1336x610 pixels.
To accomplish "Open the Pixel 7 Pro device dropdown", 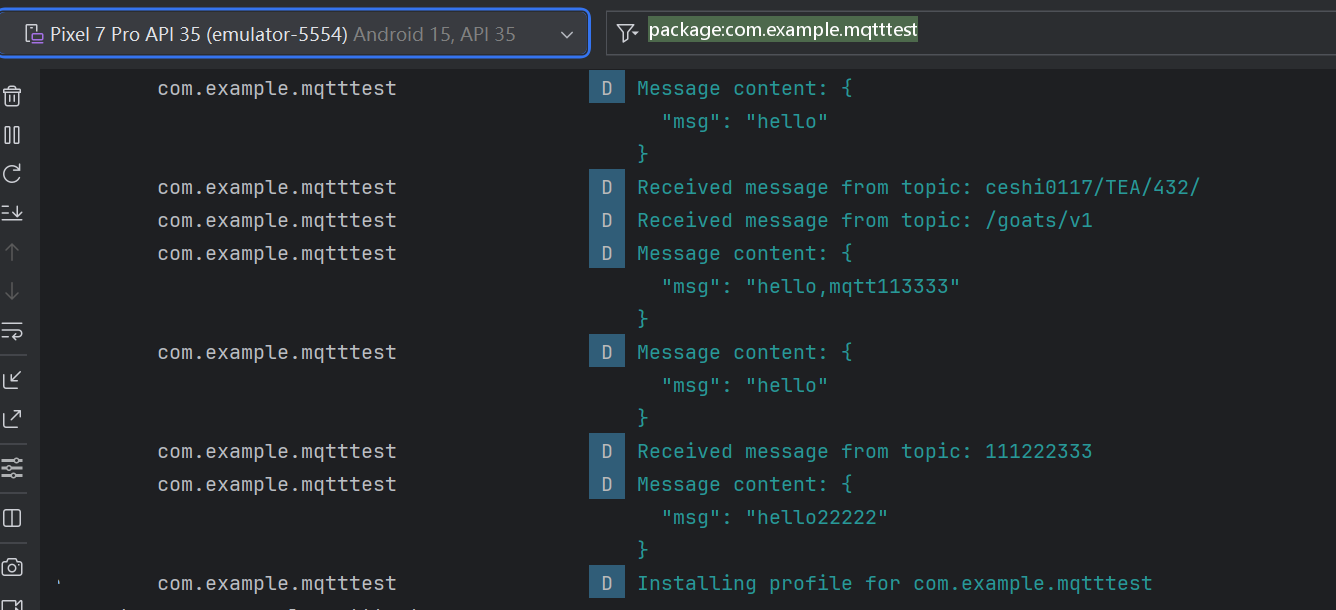I will point(294,34).
